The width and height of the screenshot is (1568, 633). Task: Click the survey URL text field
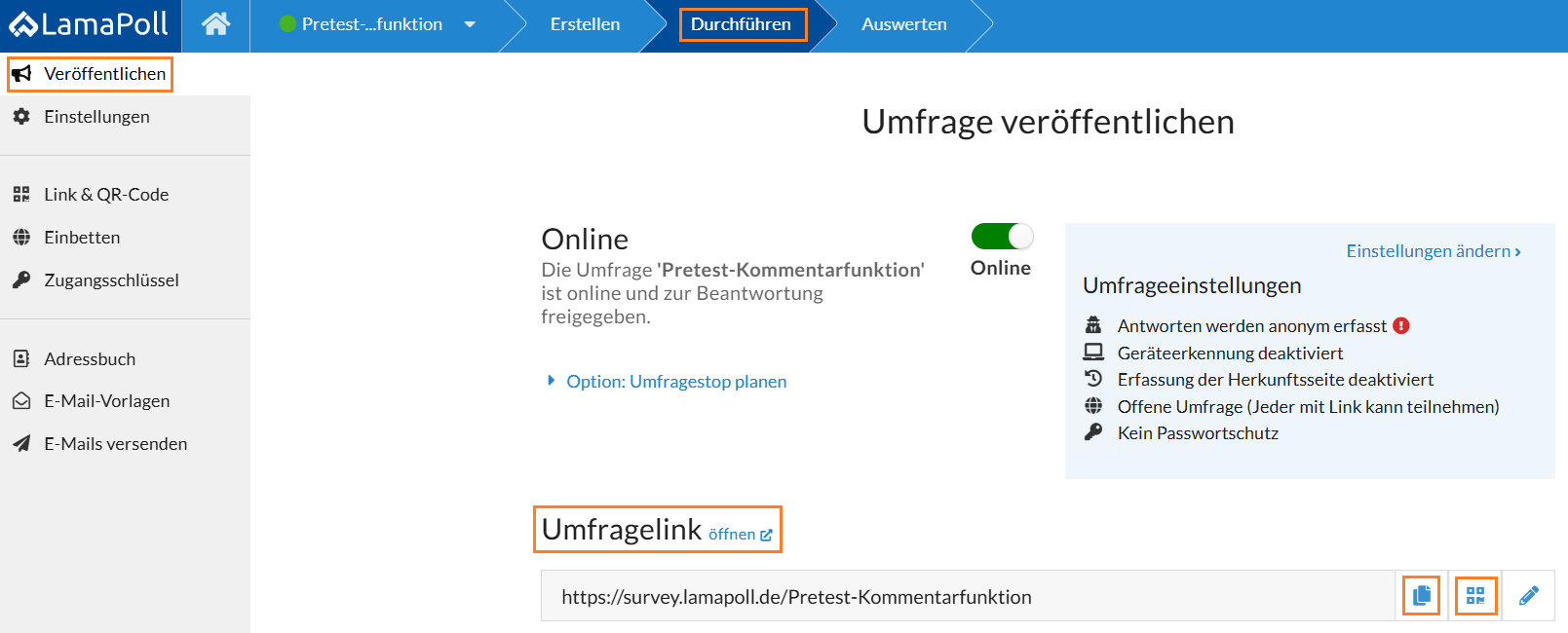tap(965, 597)
